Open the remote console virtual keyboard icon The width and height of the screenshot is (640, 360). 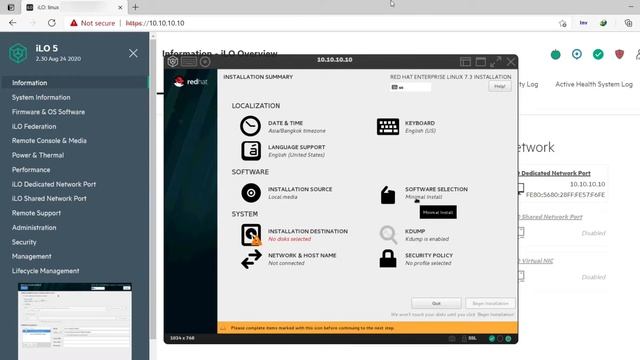click(x=189, y=62)
